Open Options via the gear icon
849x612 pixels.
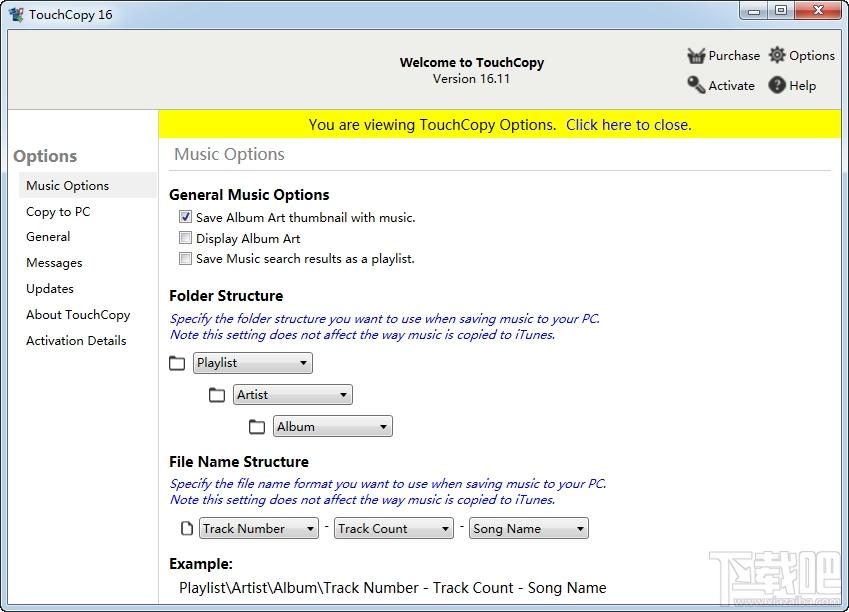[x=777, y=56]
